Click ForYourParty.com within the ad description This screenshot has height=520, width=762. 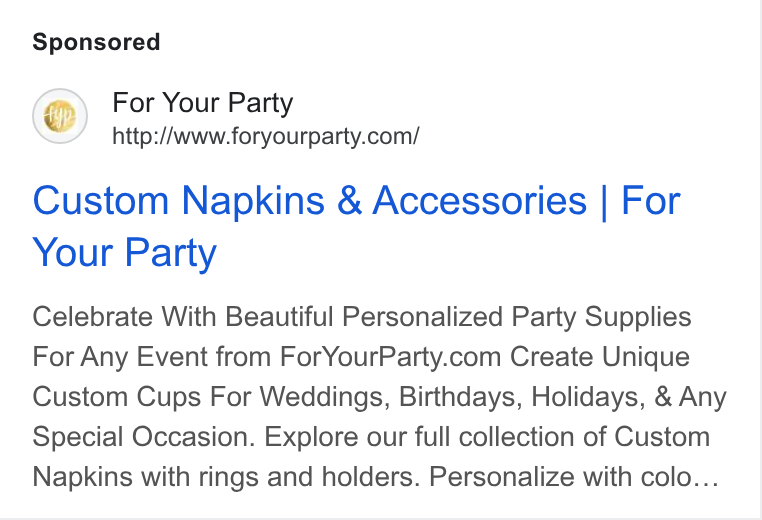(x=390, y=357)
